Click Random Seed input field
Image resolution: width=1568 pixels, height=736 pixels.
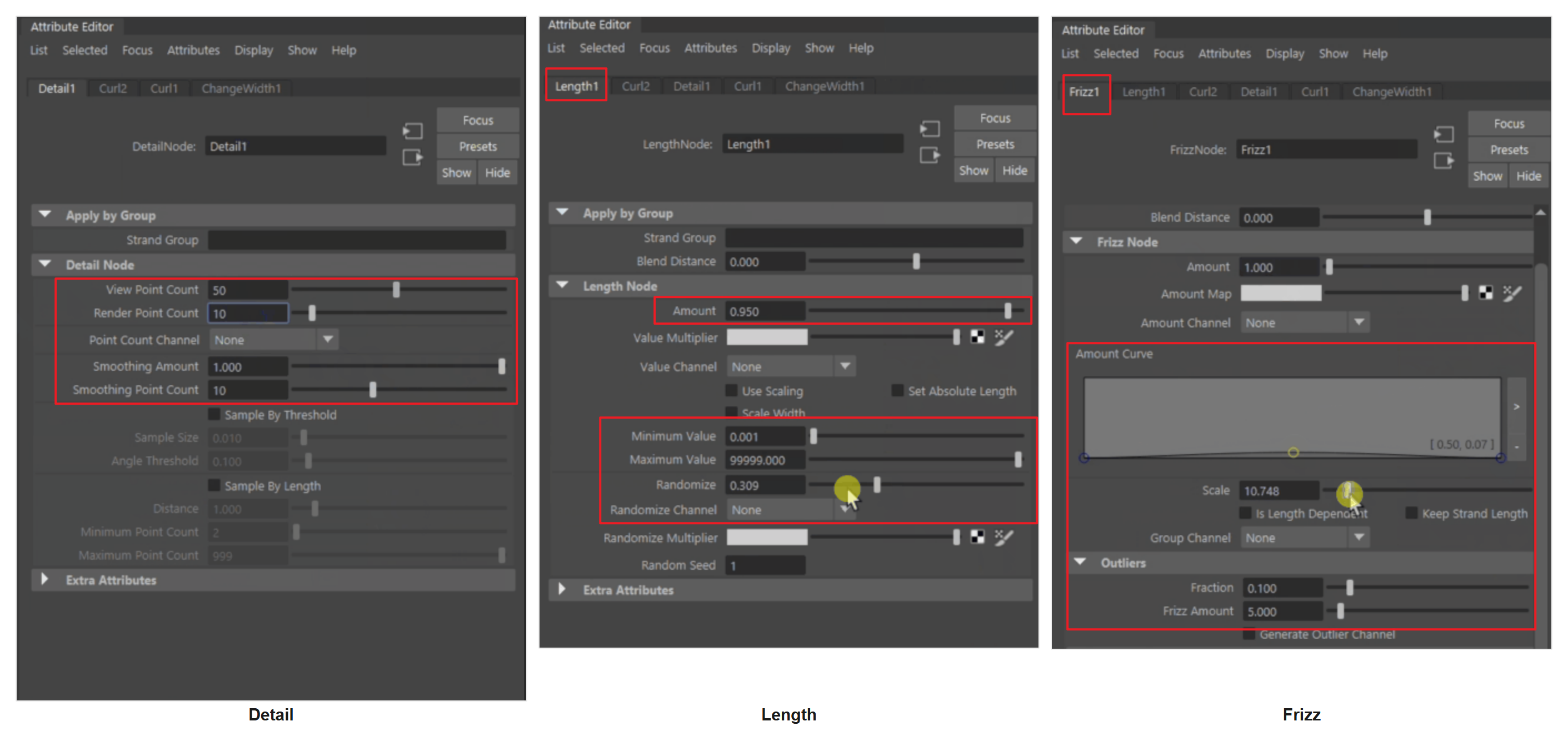tap(766, 565)
